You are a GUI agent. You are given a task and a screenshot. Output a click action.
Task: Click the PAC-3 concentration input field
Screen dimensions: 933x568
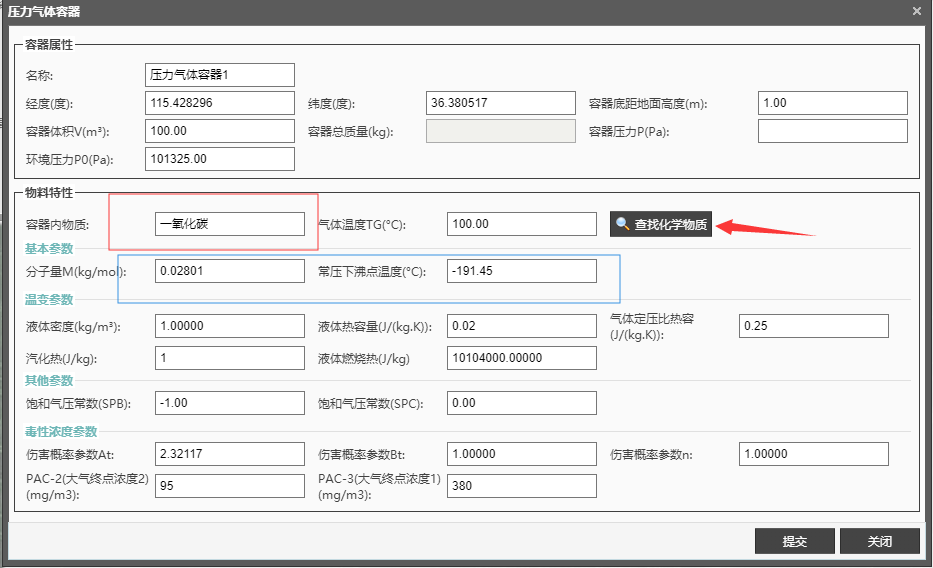click(x=522, y=486)
